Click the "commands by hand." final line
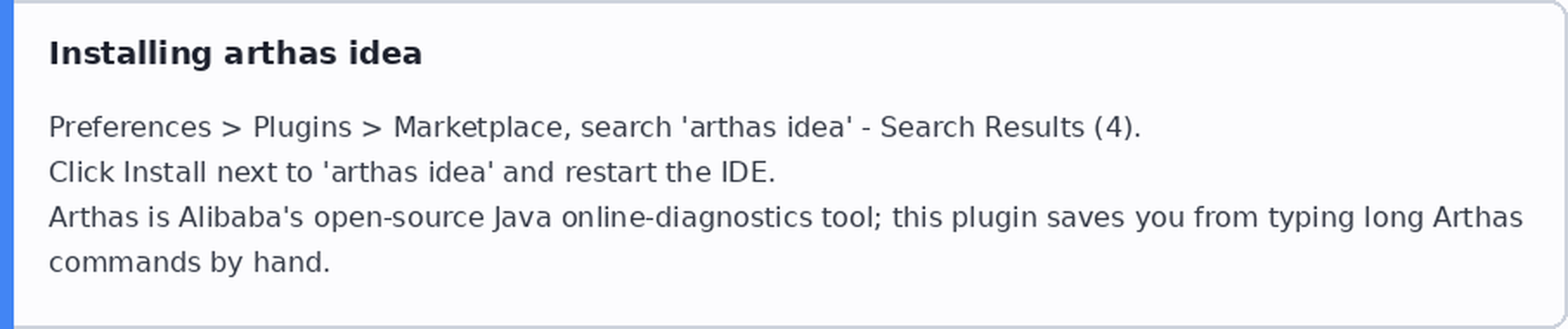The height and width of the screenshot is (329, 1568). pos(190,262)
